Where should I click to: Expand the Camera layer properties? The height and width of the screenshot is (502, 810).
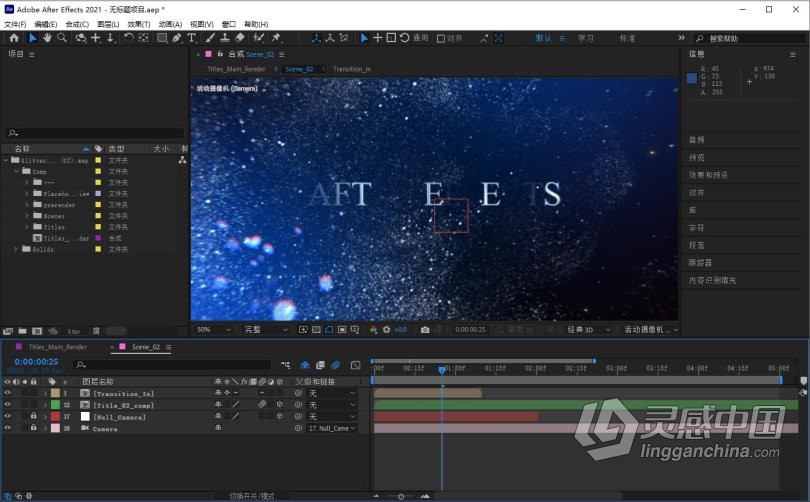45,428
